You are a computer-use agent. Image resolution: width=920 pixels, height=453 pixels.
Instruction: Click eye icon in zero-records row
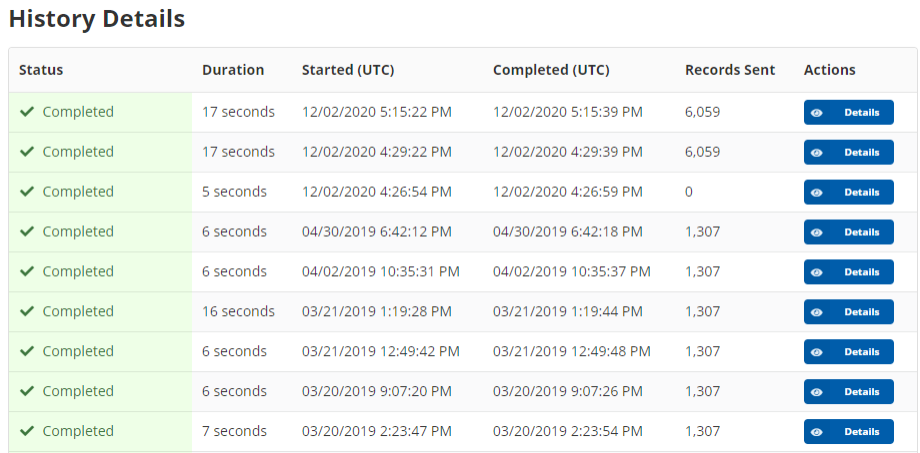817,193
